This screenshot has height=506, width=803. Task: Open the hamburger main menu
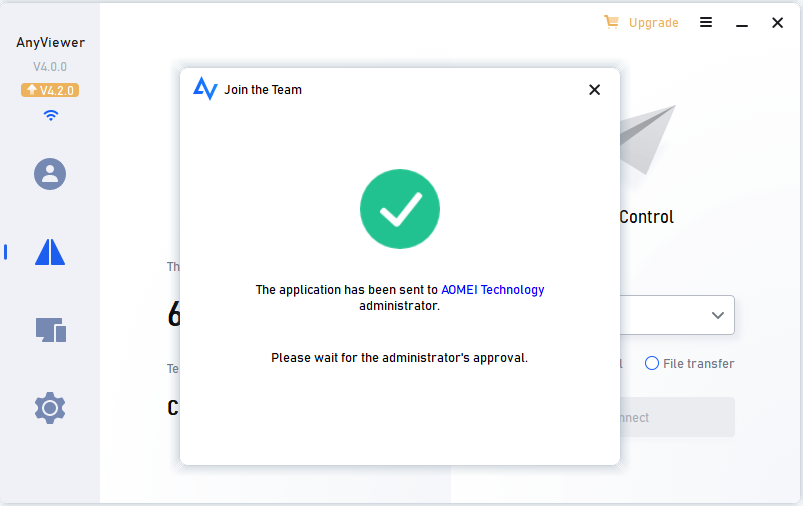706,22
